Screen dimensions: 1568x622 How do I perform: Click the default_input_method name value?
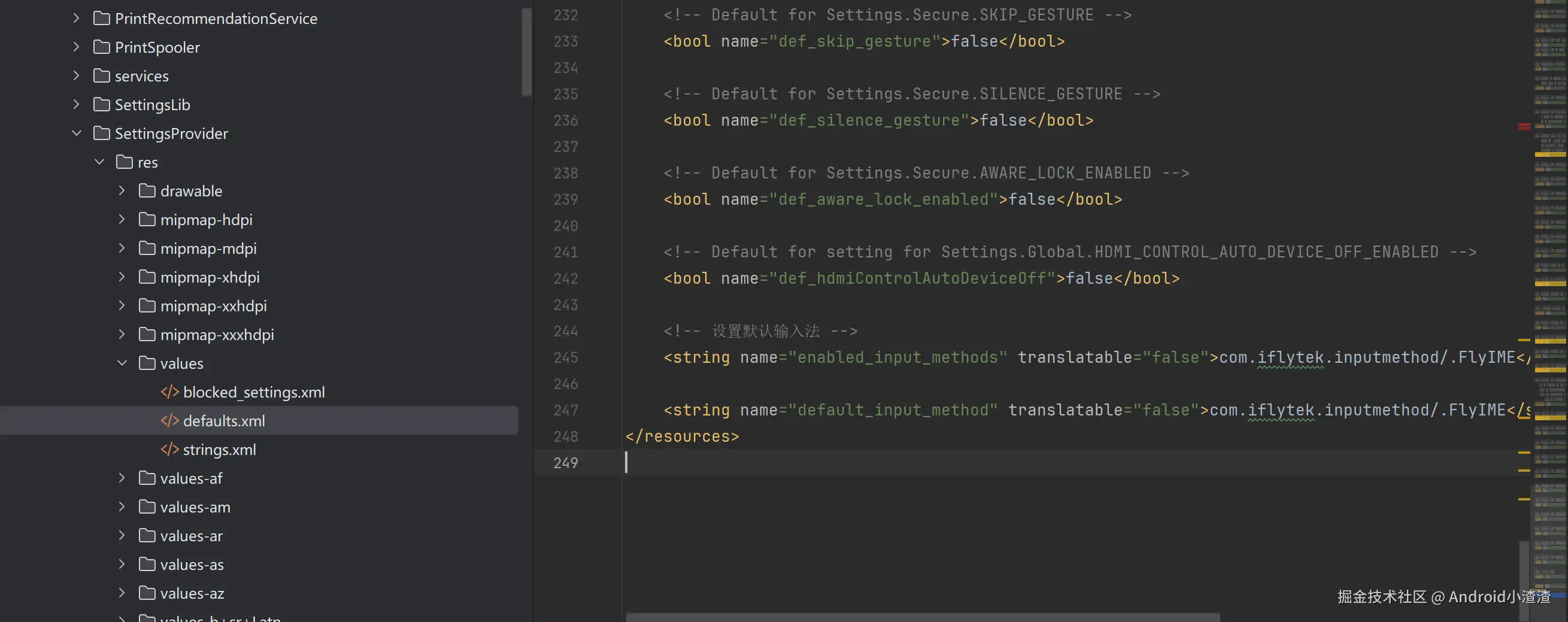tap(893, 410)
